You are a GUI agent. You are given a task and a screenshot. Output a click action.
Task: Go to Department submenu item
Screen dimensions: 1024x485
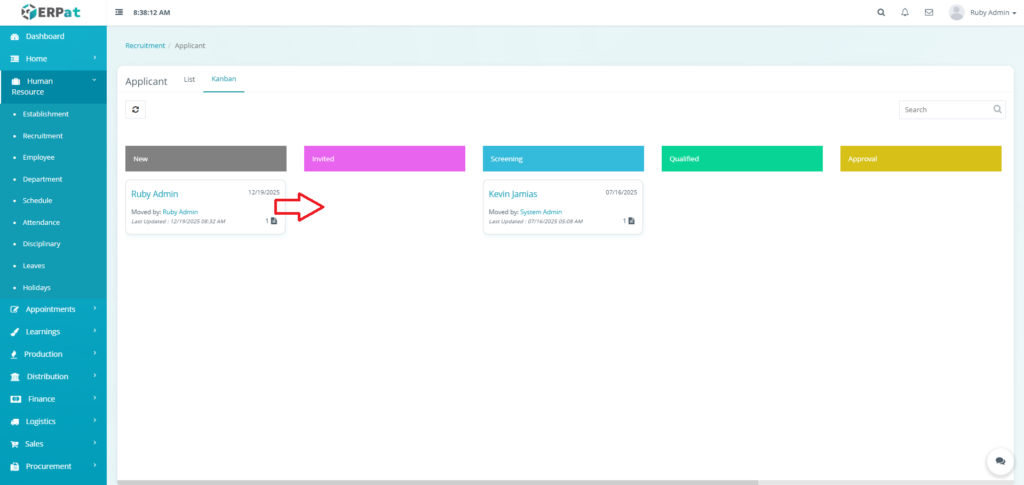[x=42, y=179]
